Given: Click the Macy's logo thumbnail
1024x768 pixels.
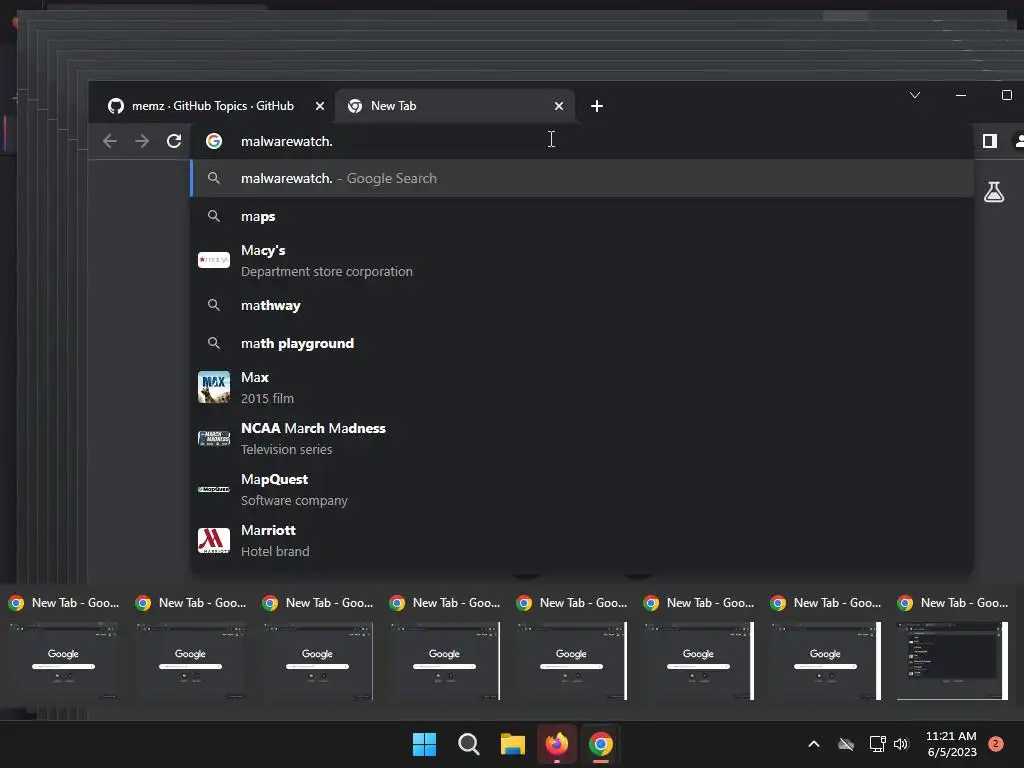Looking at the screenshot, I should [x=214, y=260].
